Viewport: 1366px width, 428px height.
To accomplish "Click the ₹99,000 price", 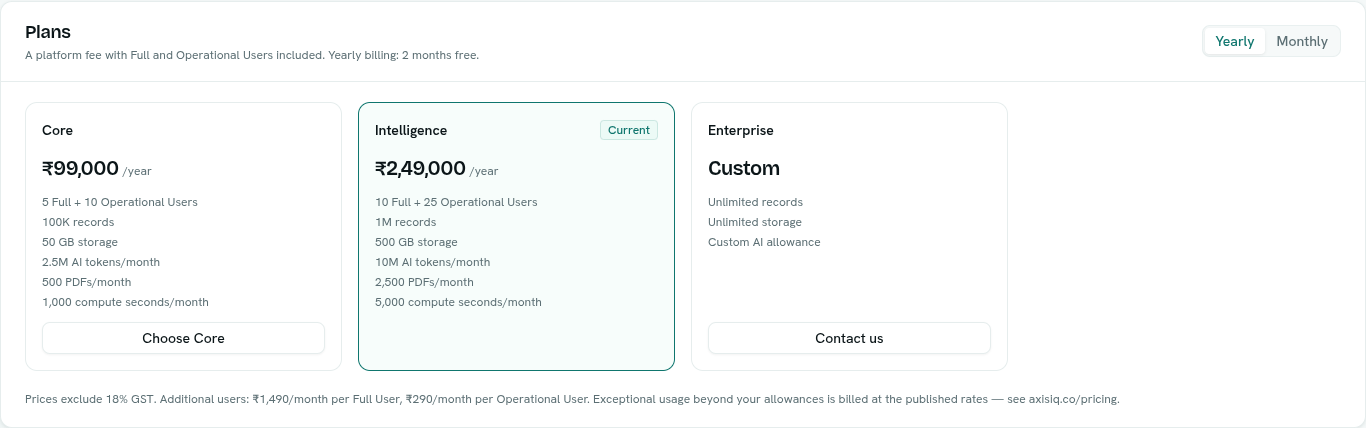I will (x=80, y=168).
